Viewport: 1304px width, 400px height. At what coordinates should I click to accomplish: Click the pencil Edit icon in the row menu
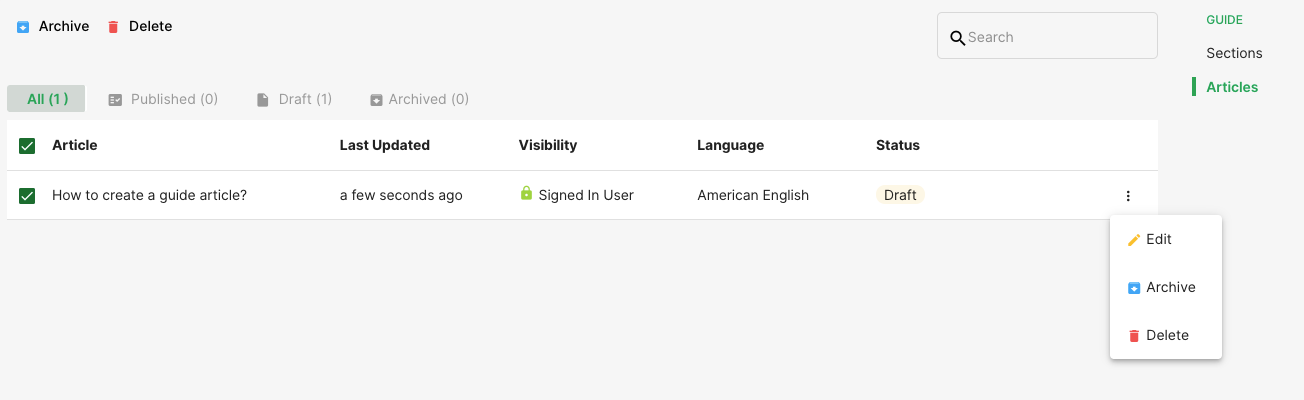pos(1134,240)
